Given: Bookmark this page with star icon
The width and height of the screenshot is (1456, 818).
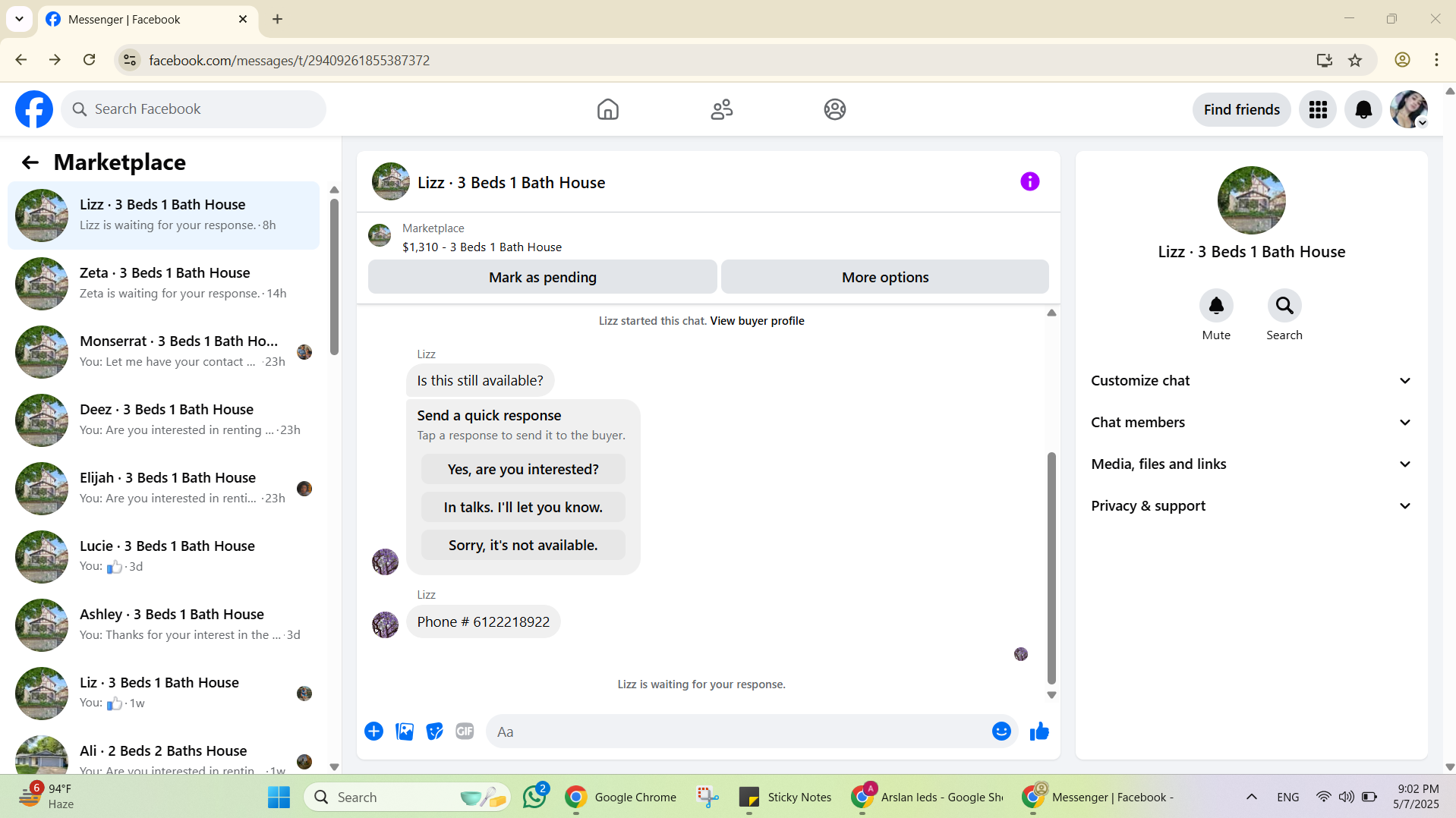Looking at the screenshot, I should [x=1354, y=60].
